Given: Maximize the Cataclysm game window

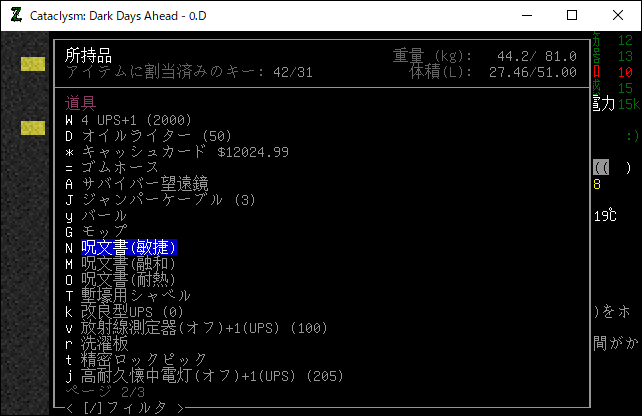Looking at the screenshot, I should tap(572, 15).
